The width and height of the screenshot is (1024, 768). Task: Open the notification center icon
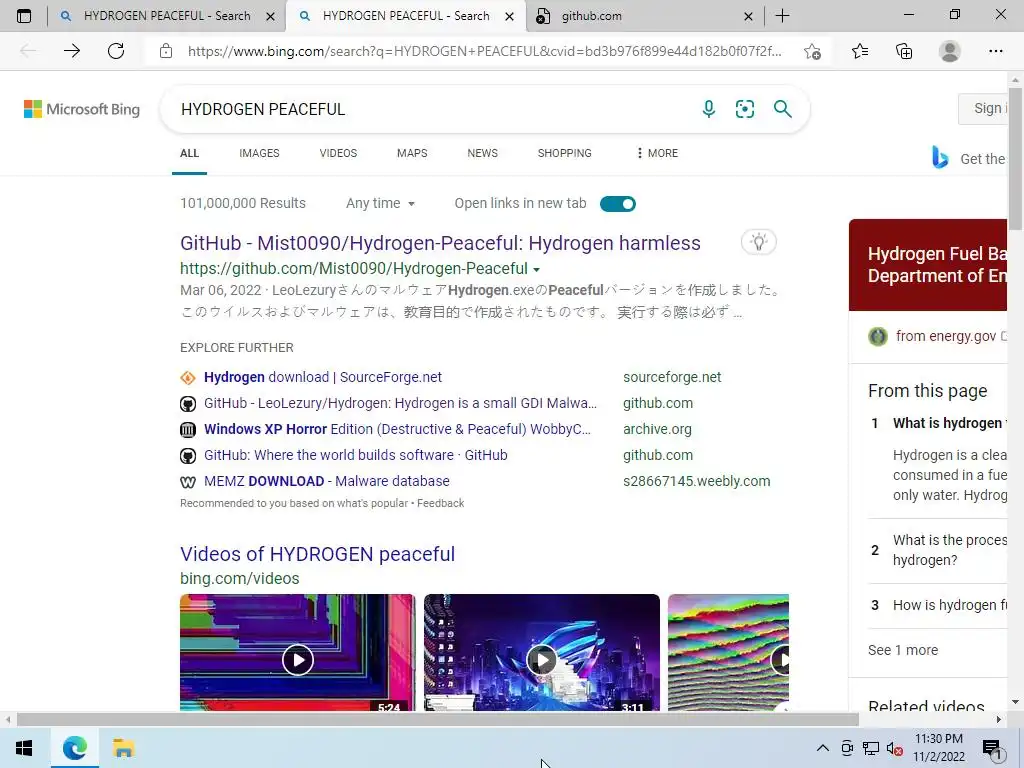coord(993,750)
